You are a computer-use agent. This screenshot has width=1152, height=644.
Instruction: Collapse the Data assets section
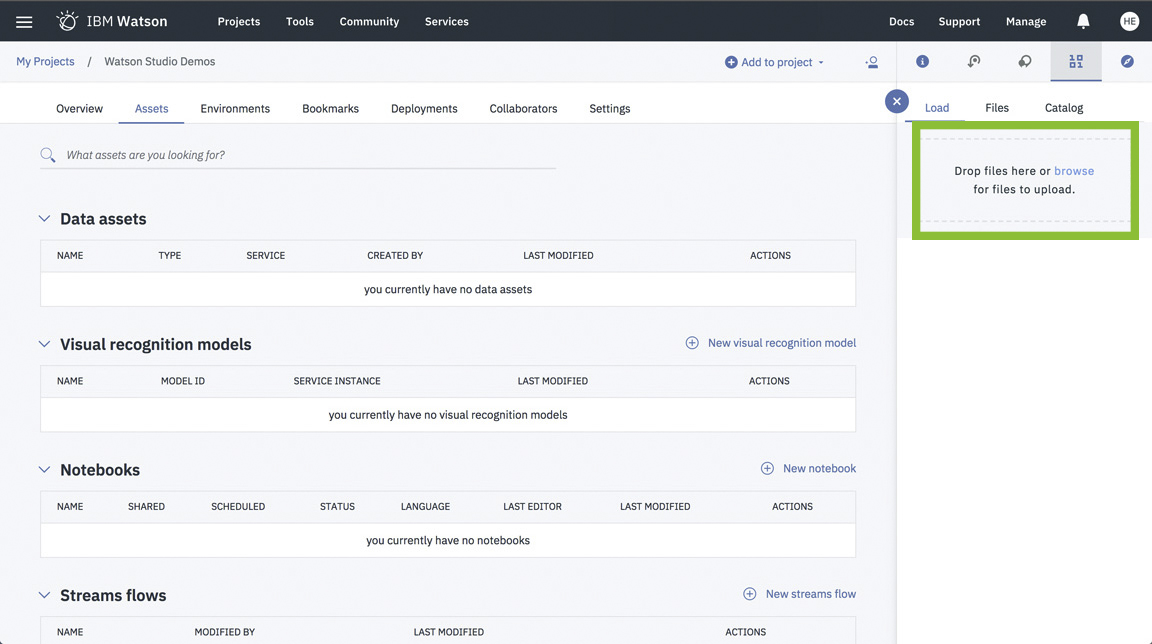[44, 219]
